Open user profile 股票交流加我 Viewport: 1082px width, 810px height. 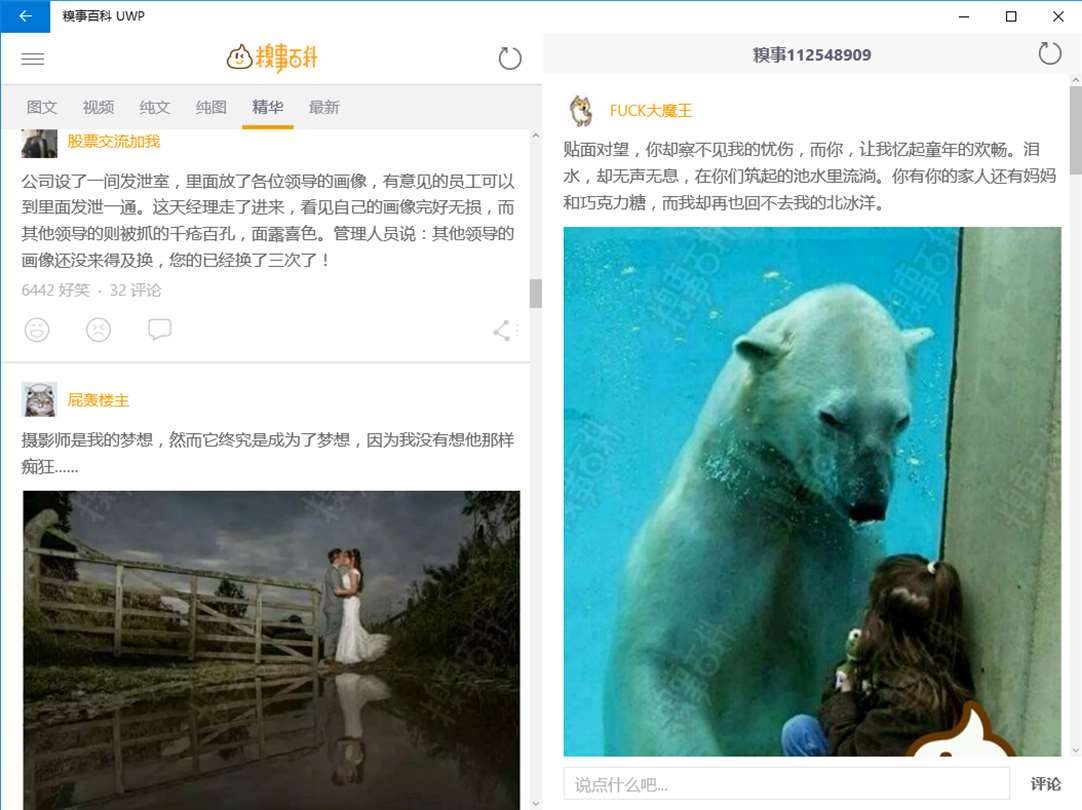tap(113, 141)
